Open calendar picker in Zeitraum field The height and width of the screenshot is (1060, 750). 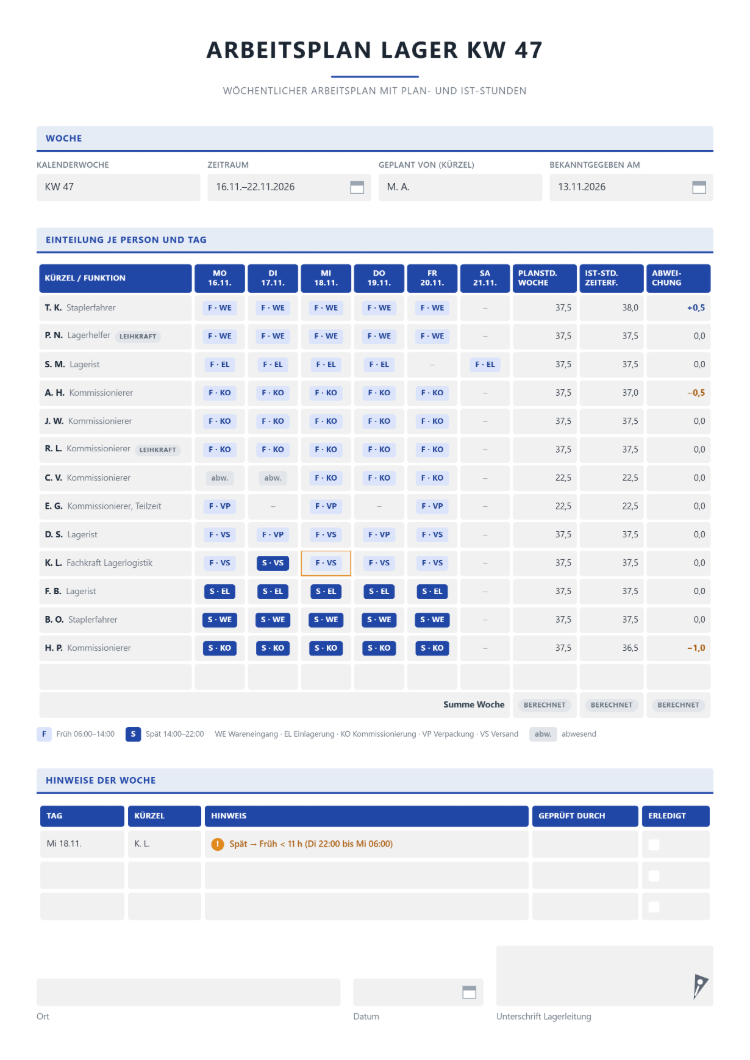pyautogui.click(x=357, y=187)
